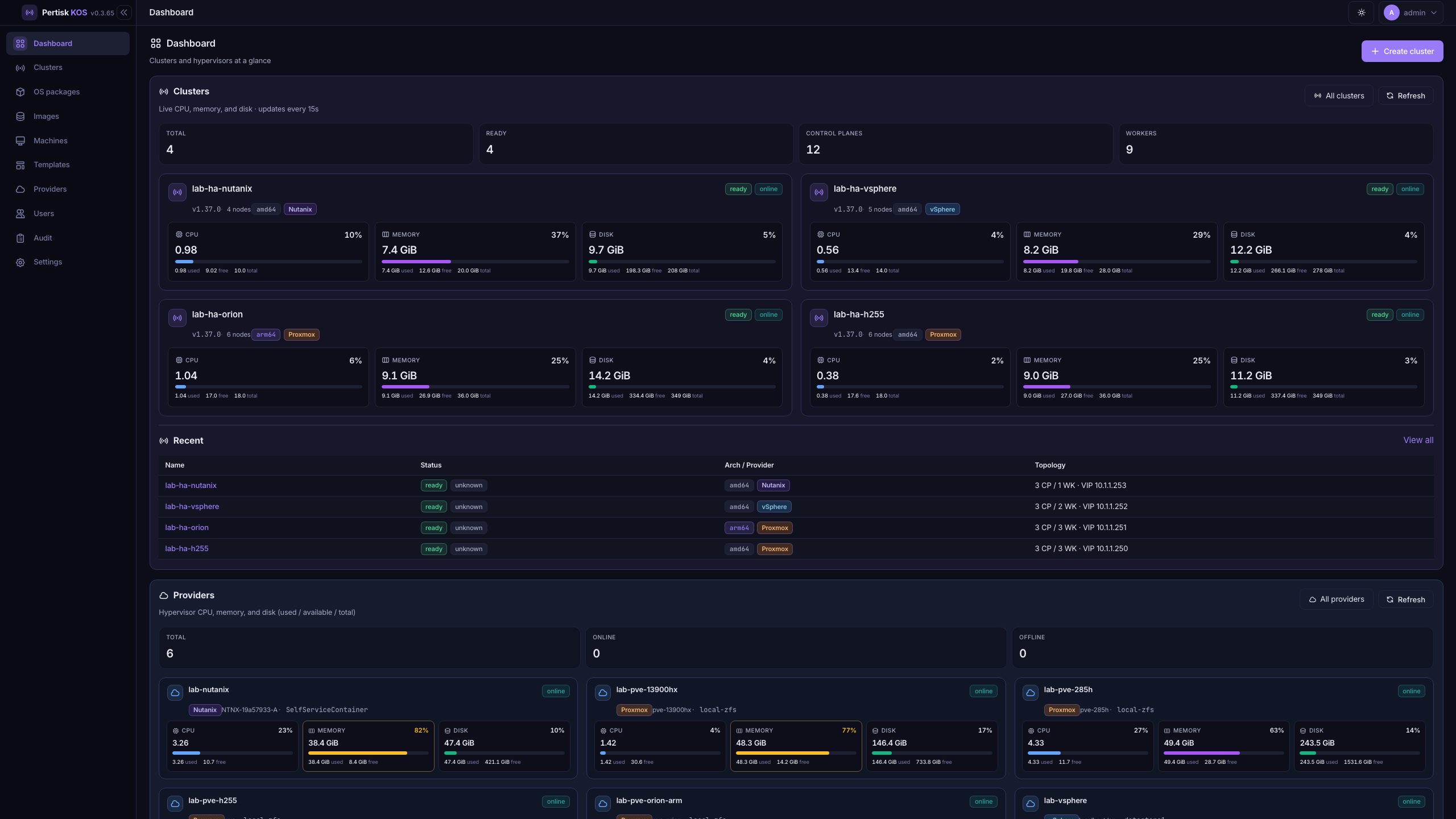Click the arm64 tag on lab-ha-orion card
Viewport: 1456px width, 819px height.
(266, 335)
